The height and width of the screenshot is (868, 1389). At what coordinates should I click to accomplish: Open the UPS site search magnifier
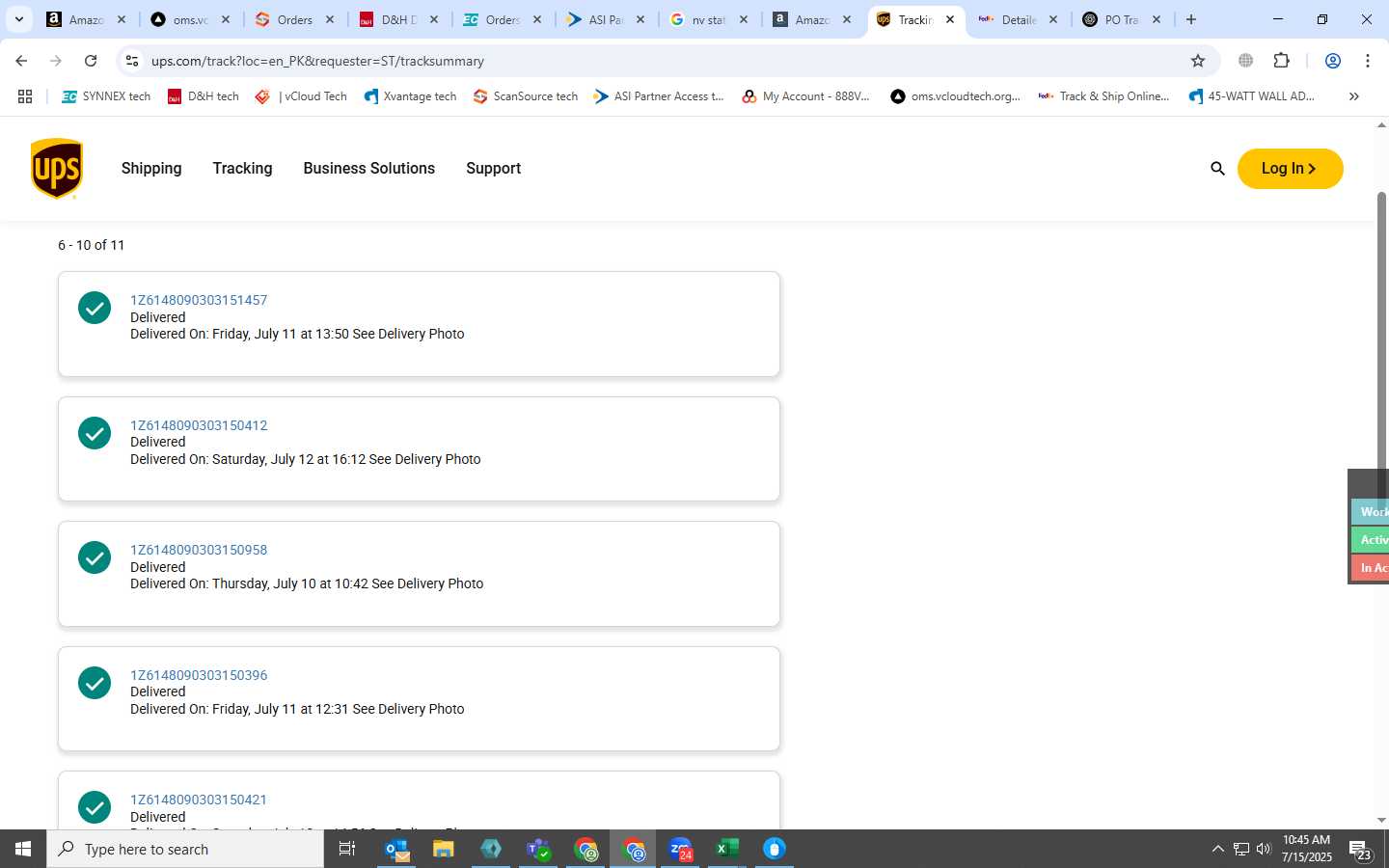[1217, 169]
